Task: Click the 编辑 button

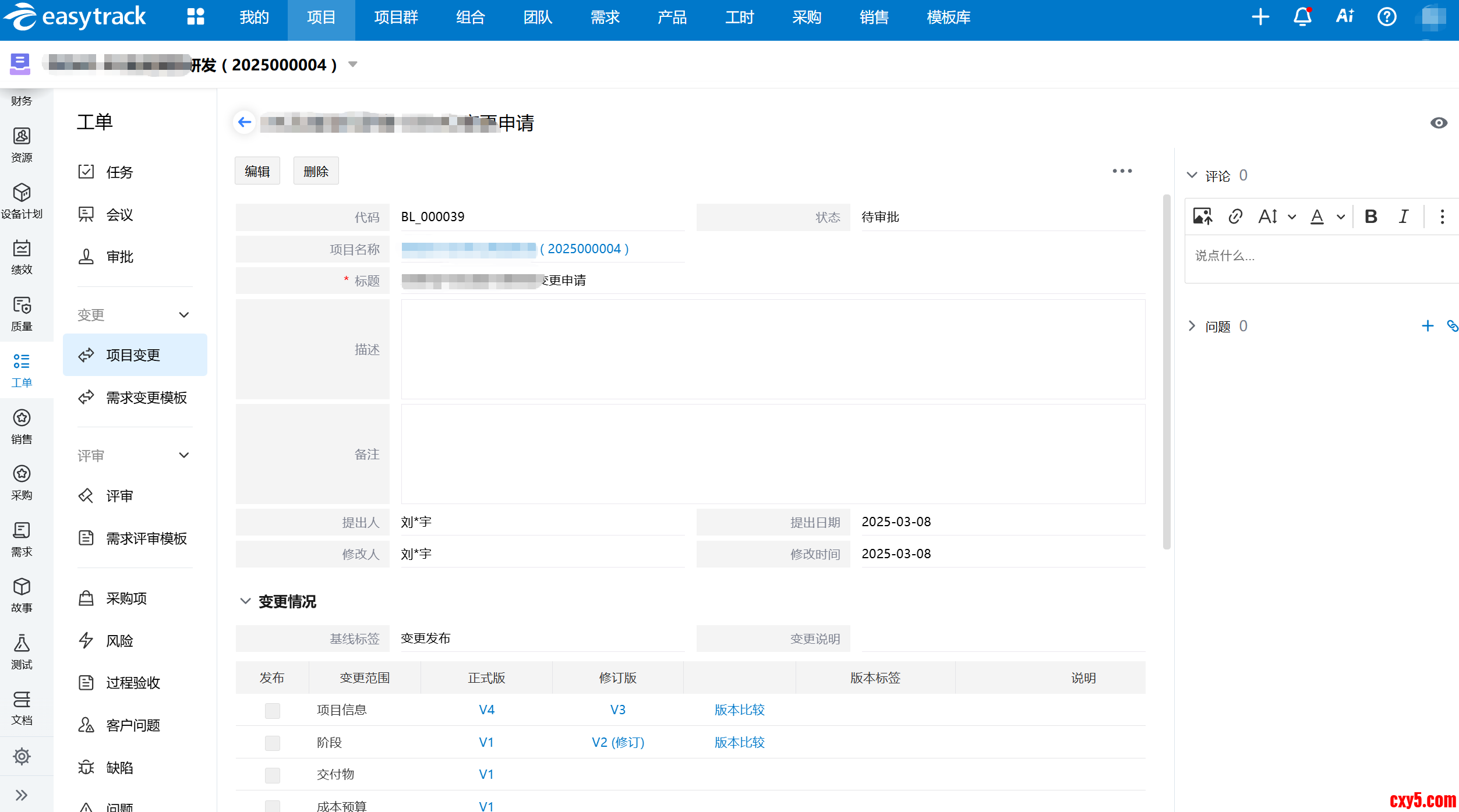Action: pos(257,171)
